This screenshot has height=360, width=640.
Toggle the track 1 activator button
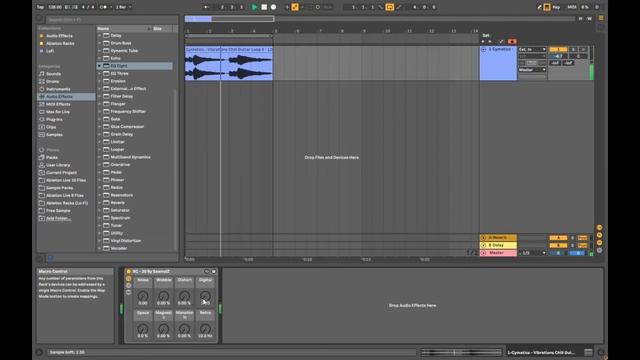tap(558, 49)
